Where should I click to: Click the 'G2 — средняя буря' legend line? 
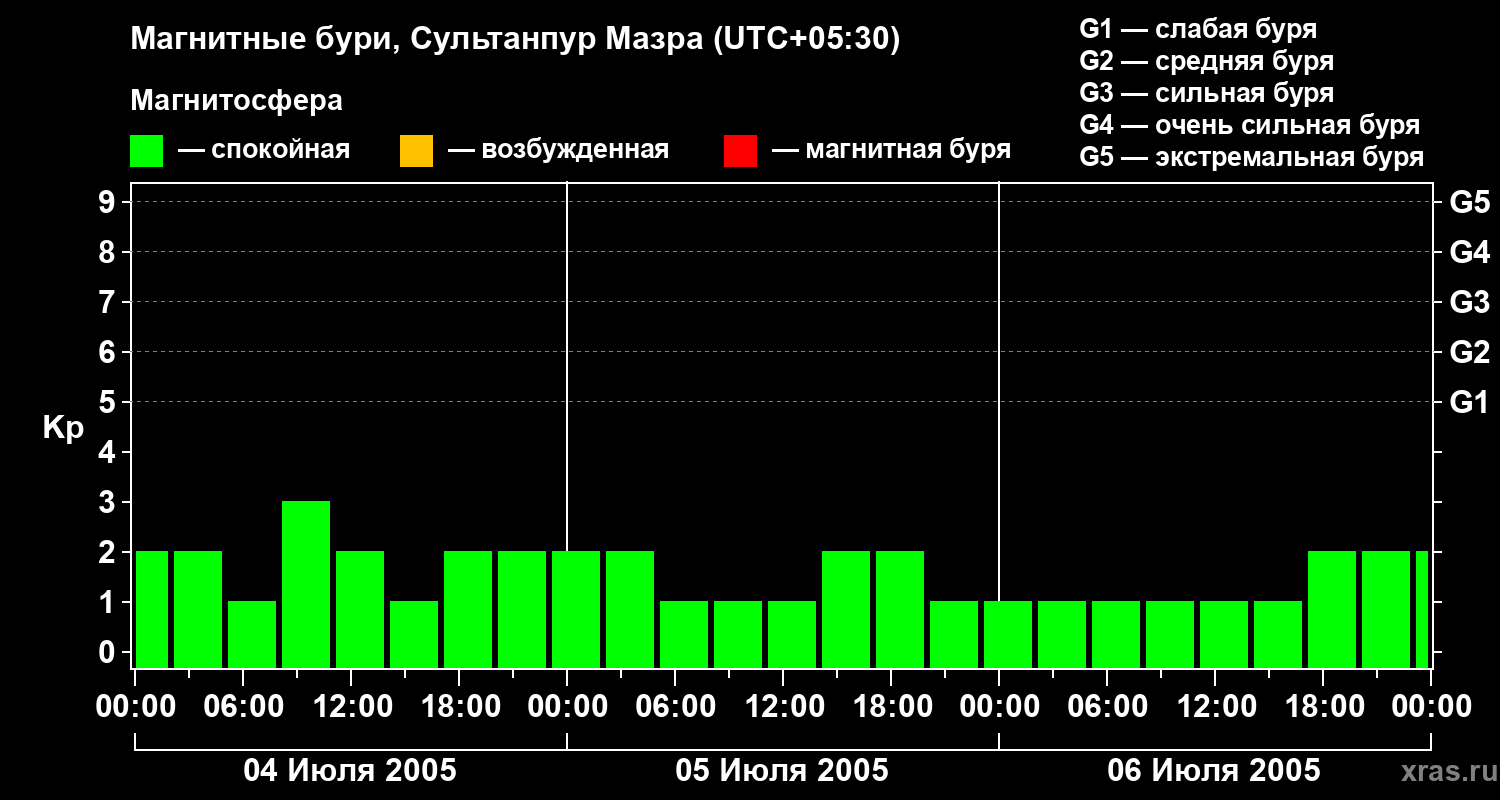(x=1207, y=61)
